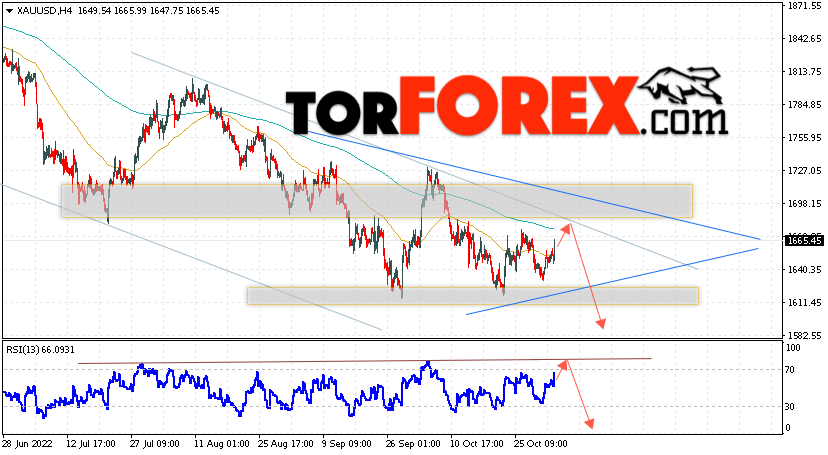
Task: Click the 25 Oct 09:00 time label
Action: (539, 444)
